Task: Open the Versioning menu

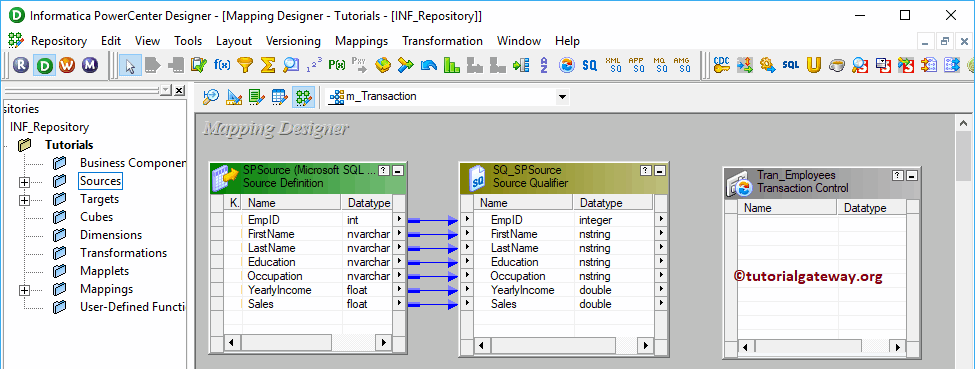Action: click(x=293, y=41)
